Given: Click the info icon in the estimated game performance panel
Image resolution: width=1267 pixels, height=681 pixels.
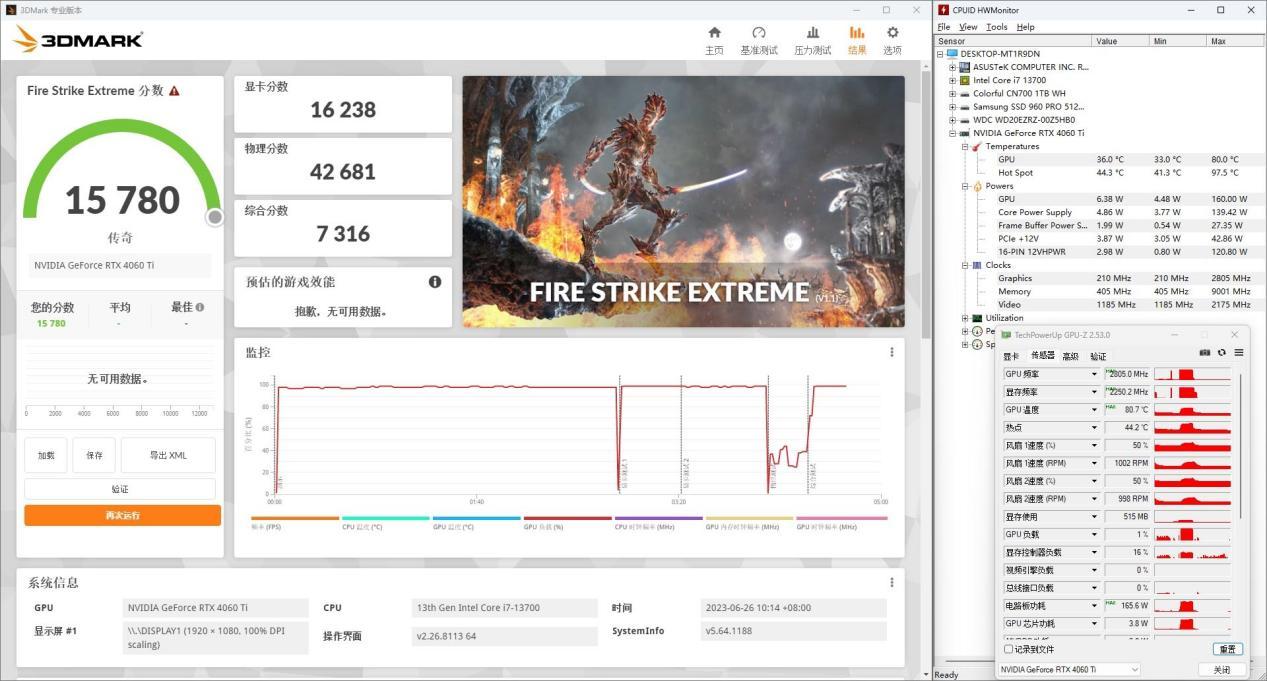Looking at the screenshot, I should [x=435, y=282].
